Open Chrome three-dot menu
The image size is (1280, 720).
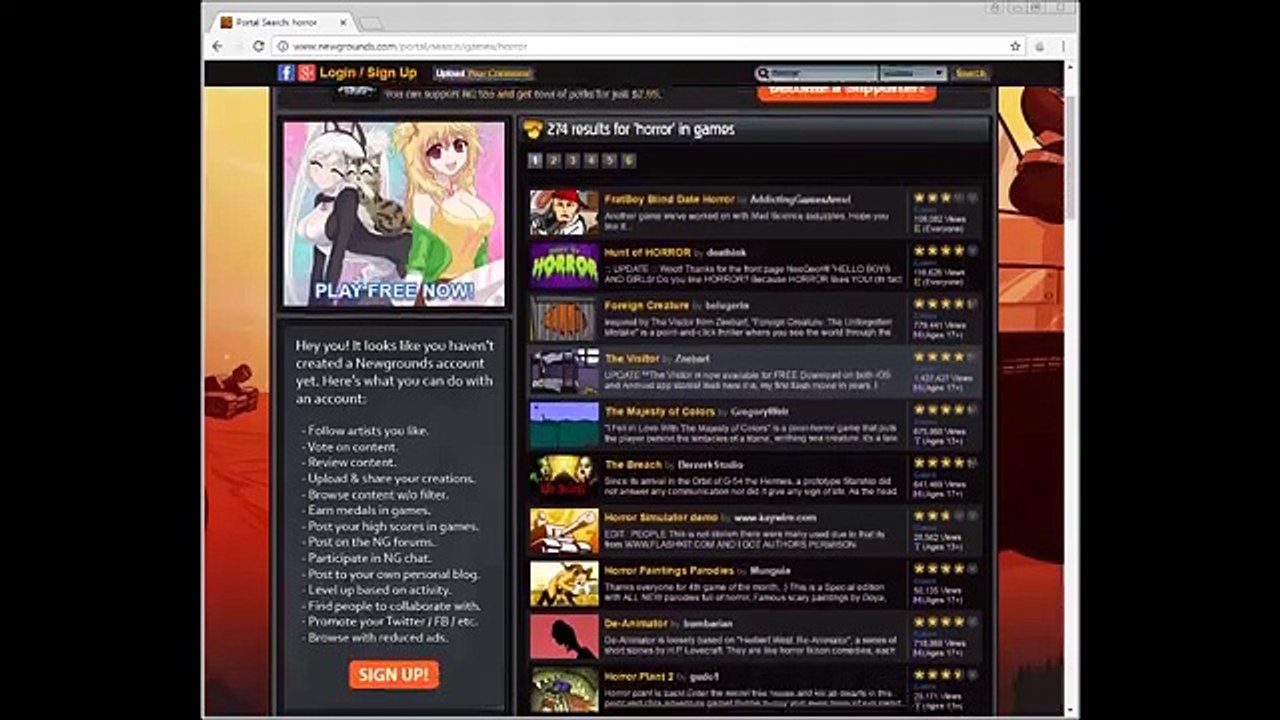pyautogui.click(x=1063, y=46)
